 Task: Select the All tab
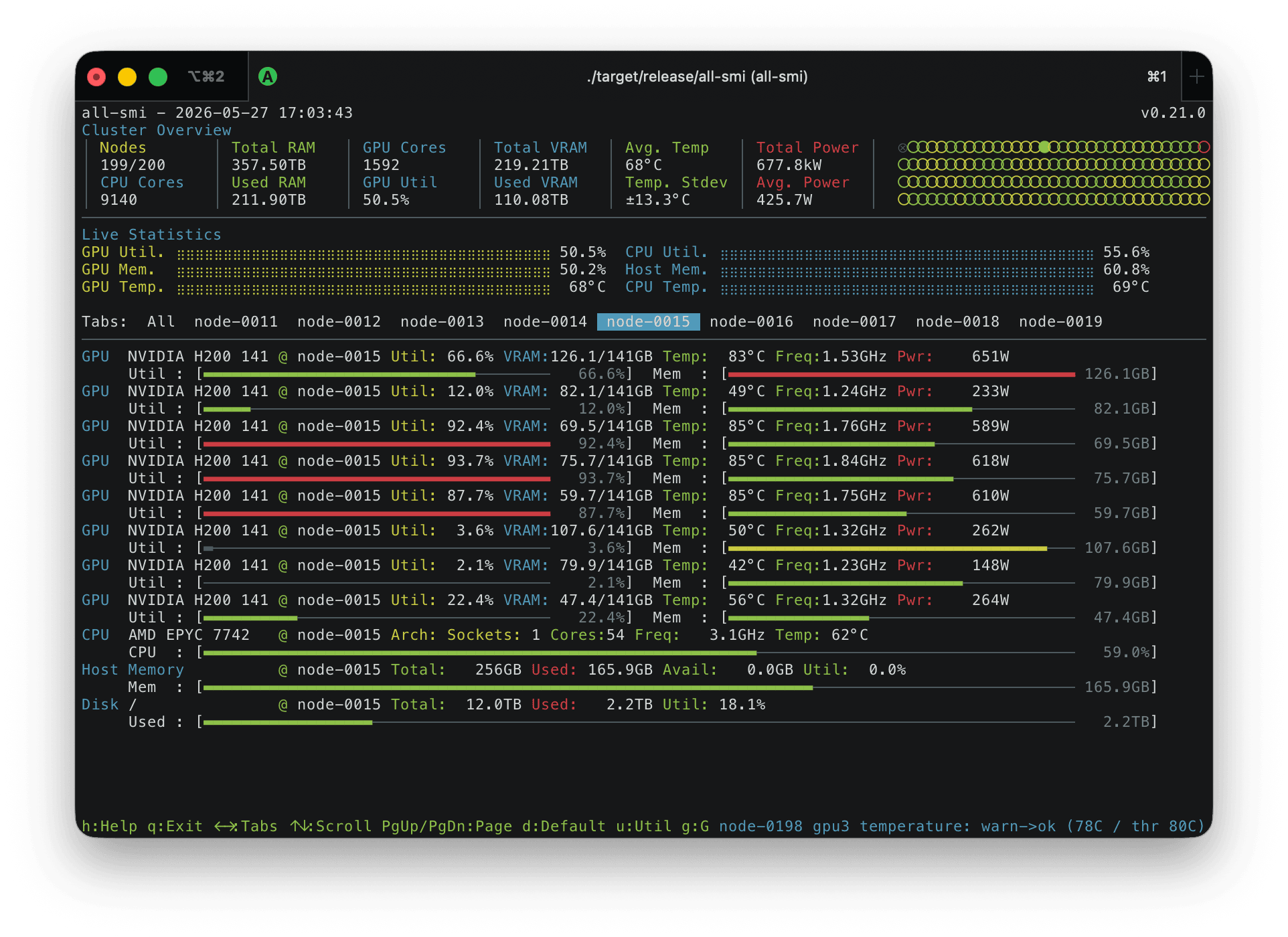pos(161,322)
